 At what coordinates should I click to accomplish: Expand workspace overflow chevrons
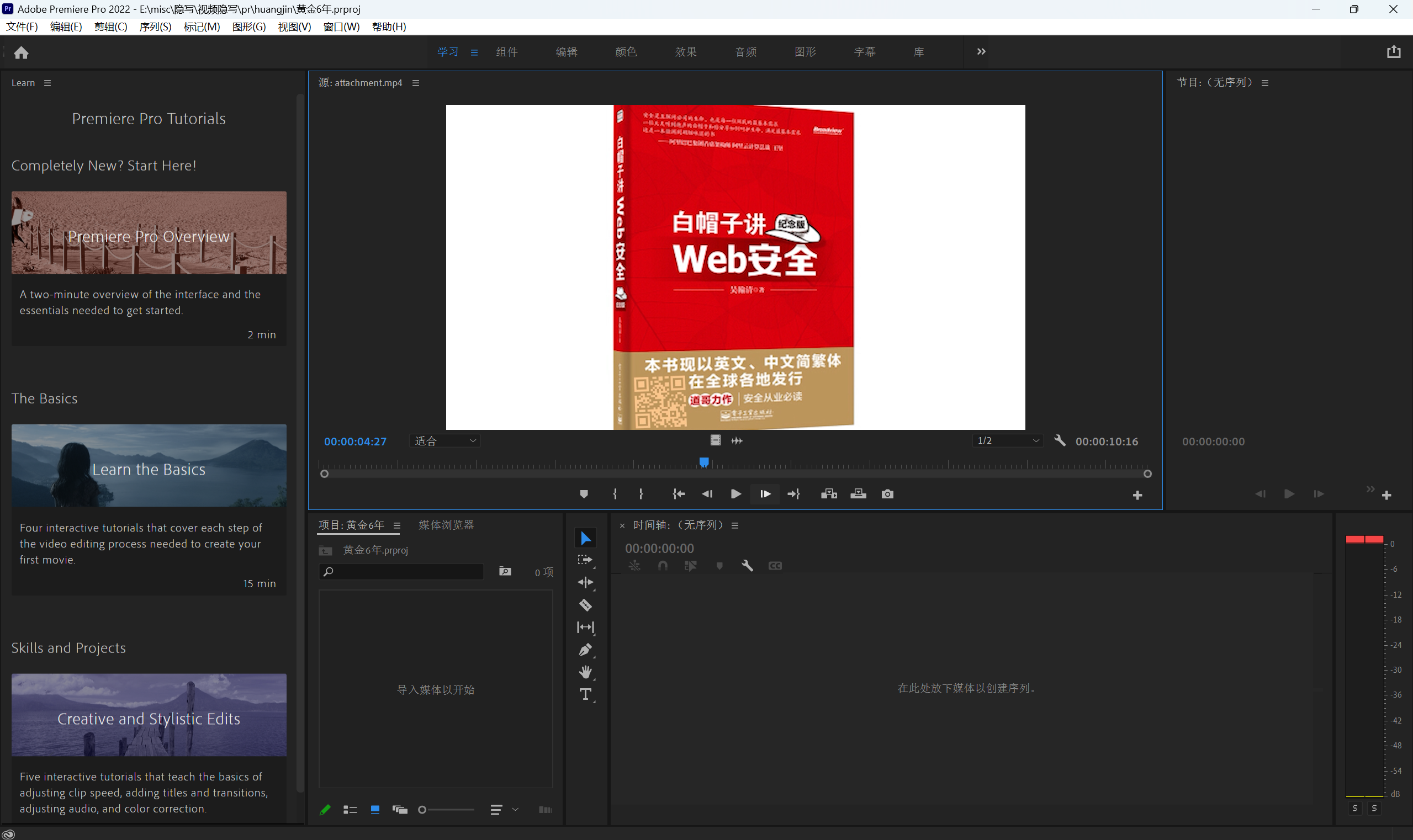point(981,51)
